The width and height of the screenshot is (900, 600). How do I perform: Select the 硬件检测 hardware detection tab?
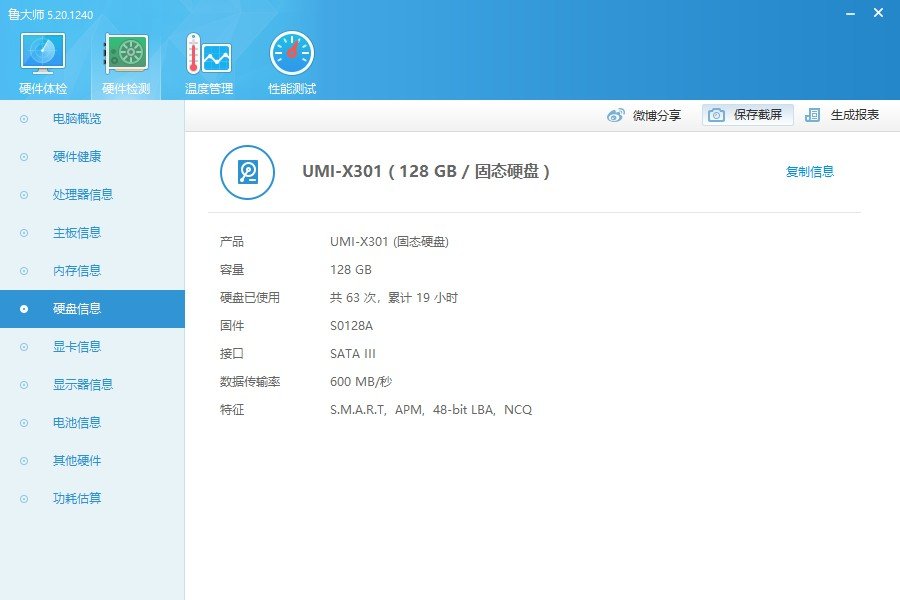pyautogui.click(x=126, y=63)
